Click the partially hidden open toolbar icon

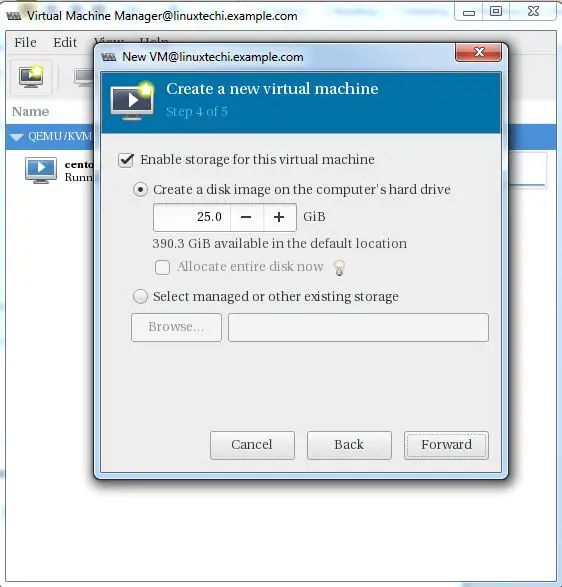point(84,77)
